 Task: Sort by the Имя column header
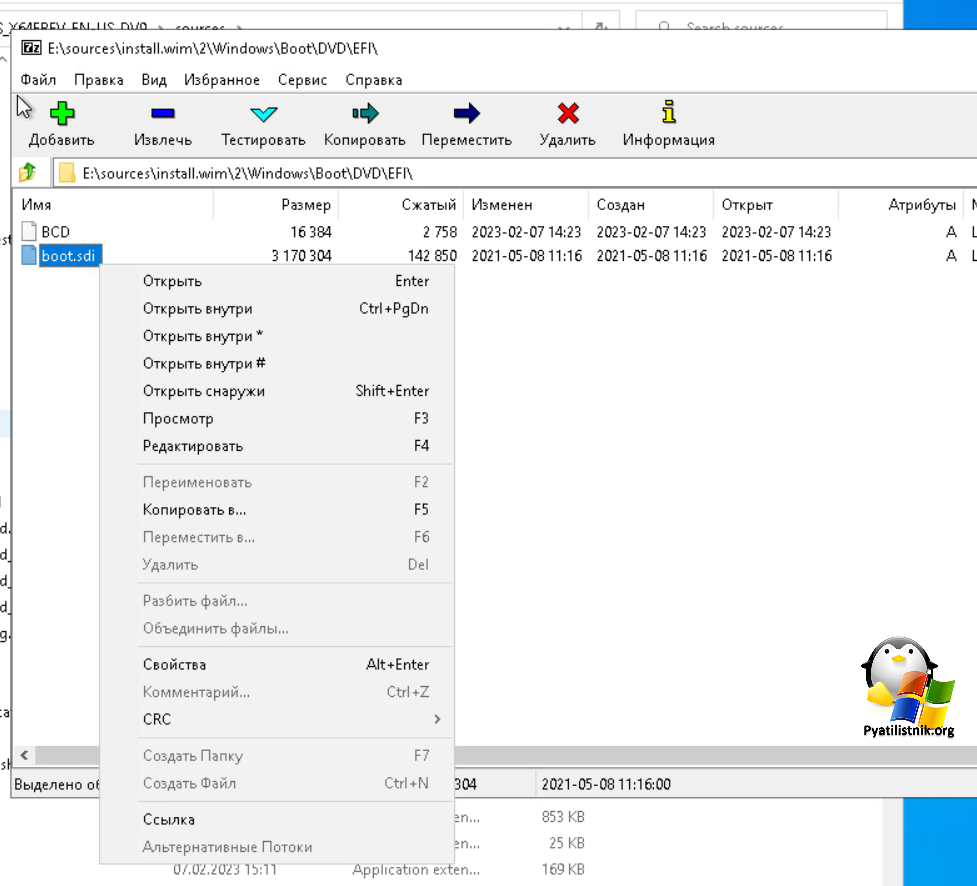point(113,204)
